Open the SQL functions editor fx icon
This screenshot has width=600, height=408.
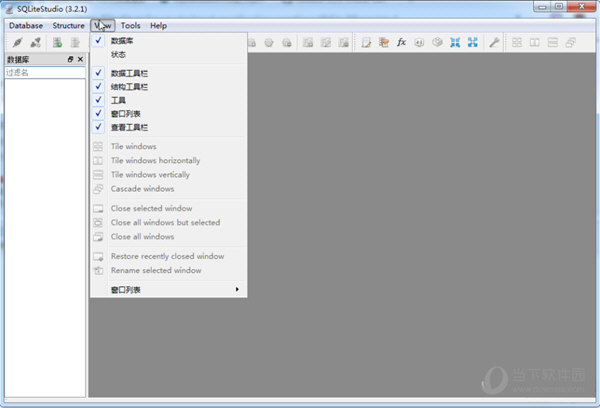coord(401,42)
